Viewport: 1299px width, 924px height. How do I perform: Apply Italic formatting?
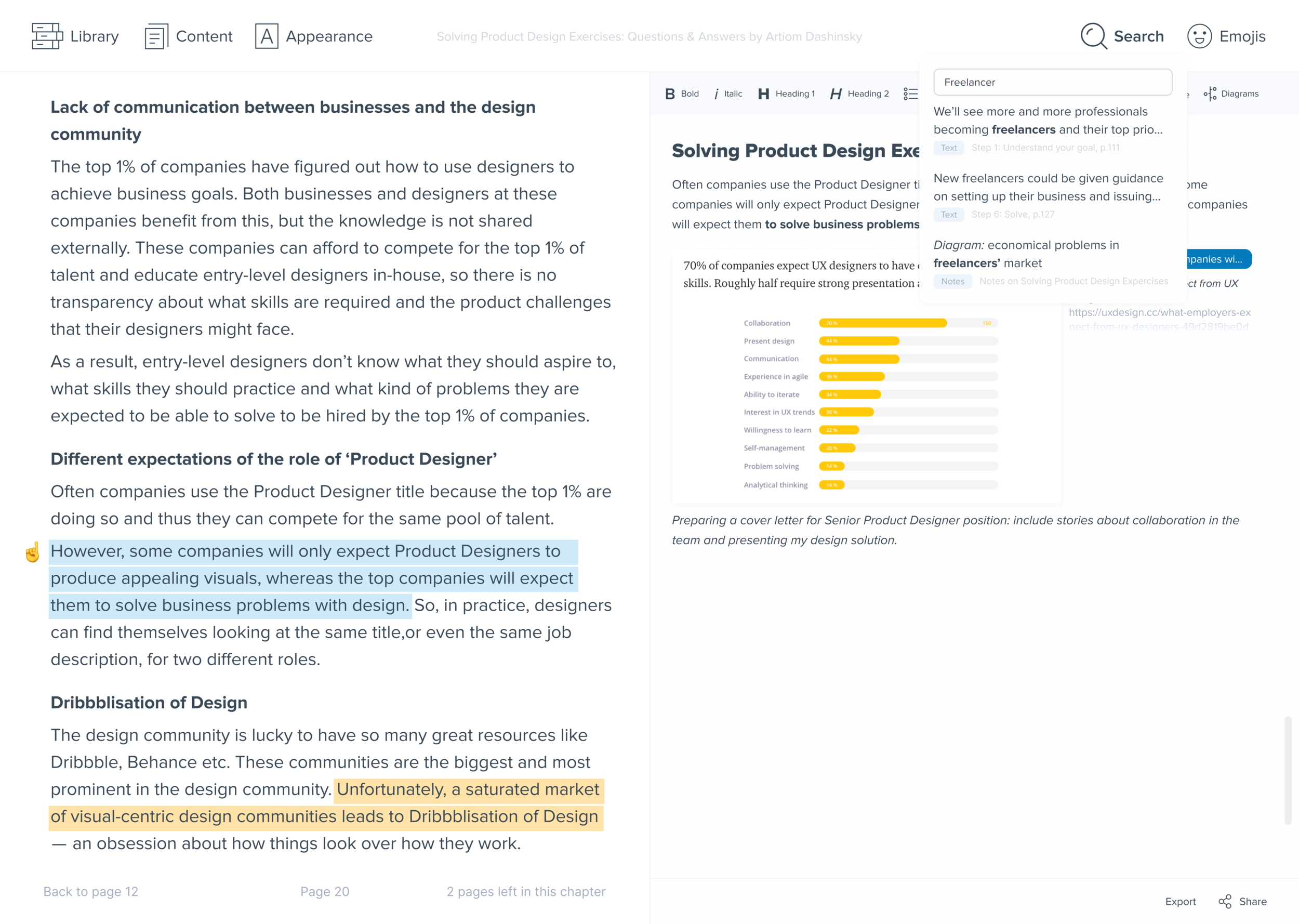pos(728,94)
